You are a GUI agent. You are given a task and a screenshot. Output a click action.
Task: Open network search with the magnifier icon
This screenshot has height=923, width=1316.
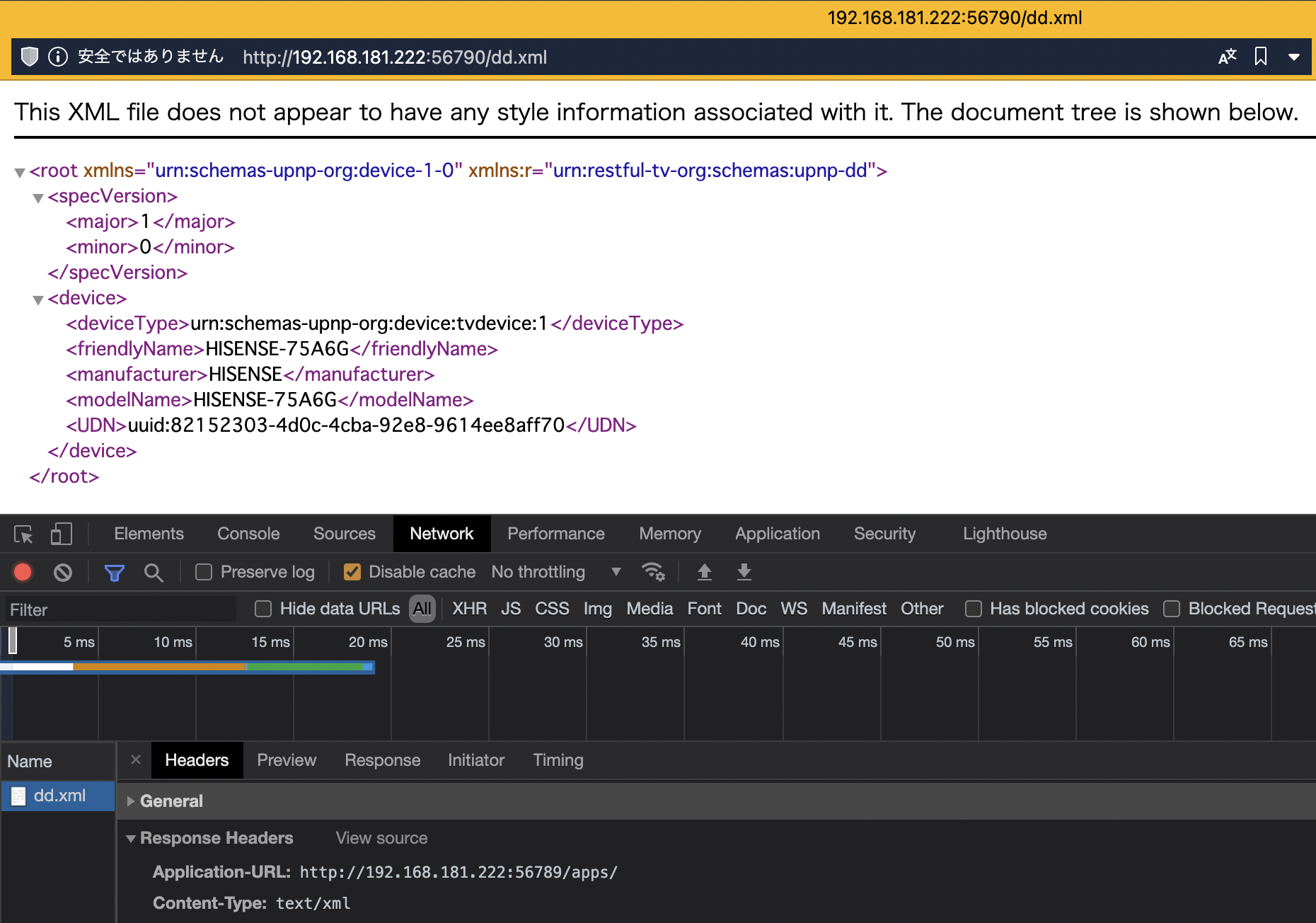154,573
